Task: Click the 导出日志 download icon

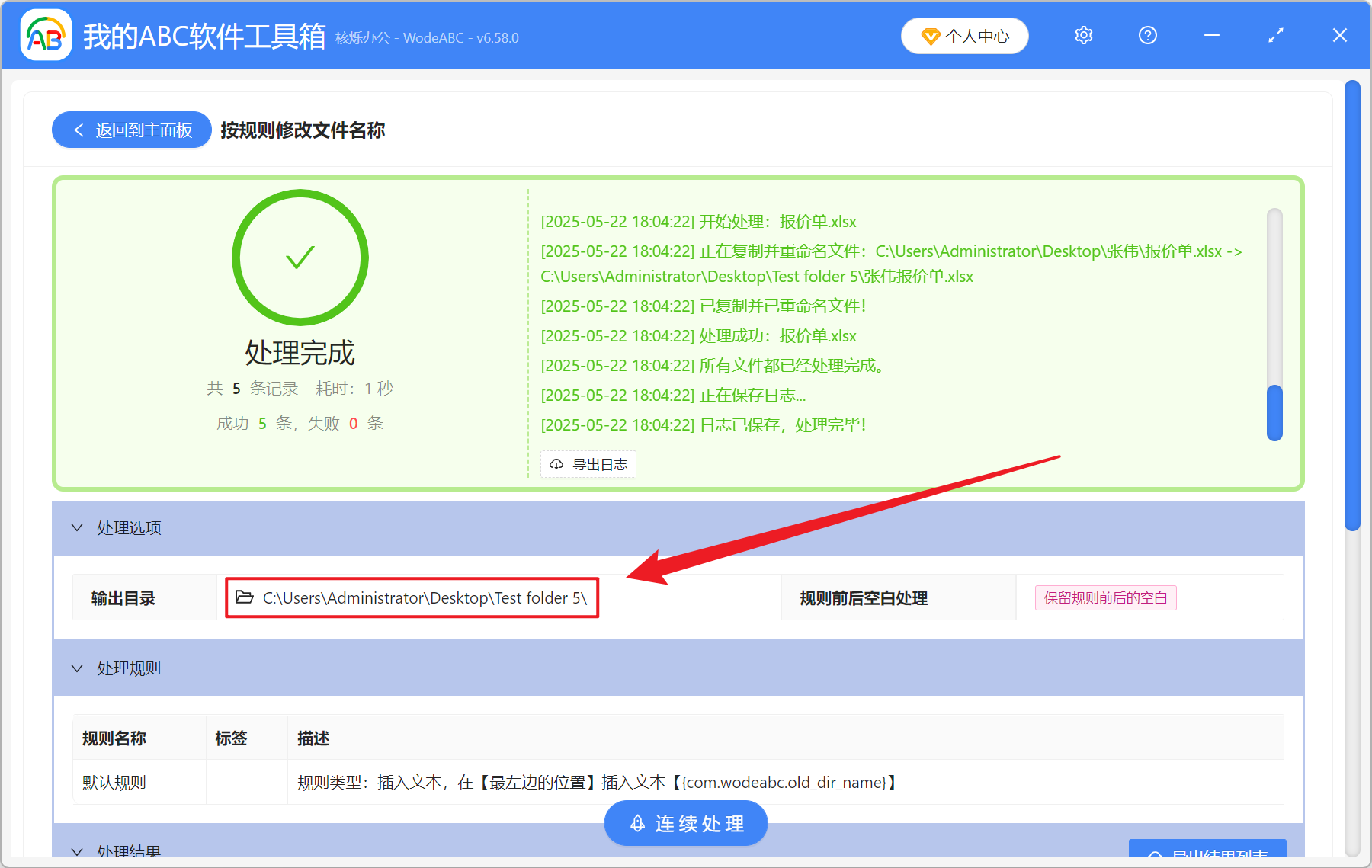Action: [556, 464]
